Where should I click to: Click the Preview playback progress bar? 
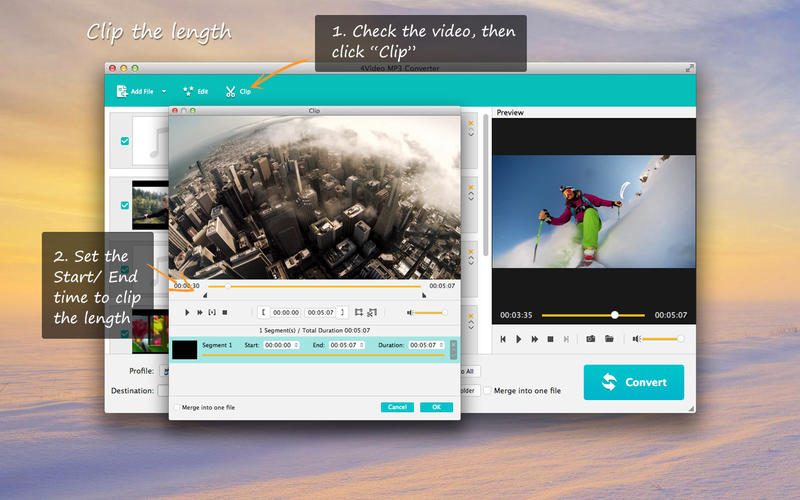593,315
